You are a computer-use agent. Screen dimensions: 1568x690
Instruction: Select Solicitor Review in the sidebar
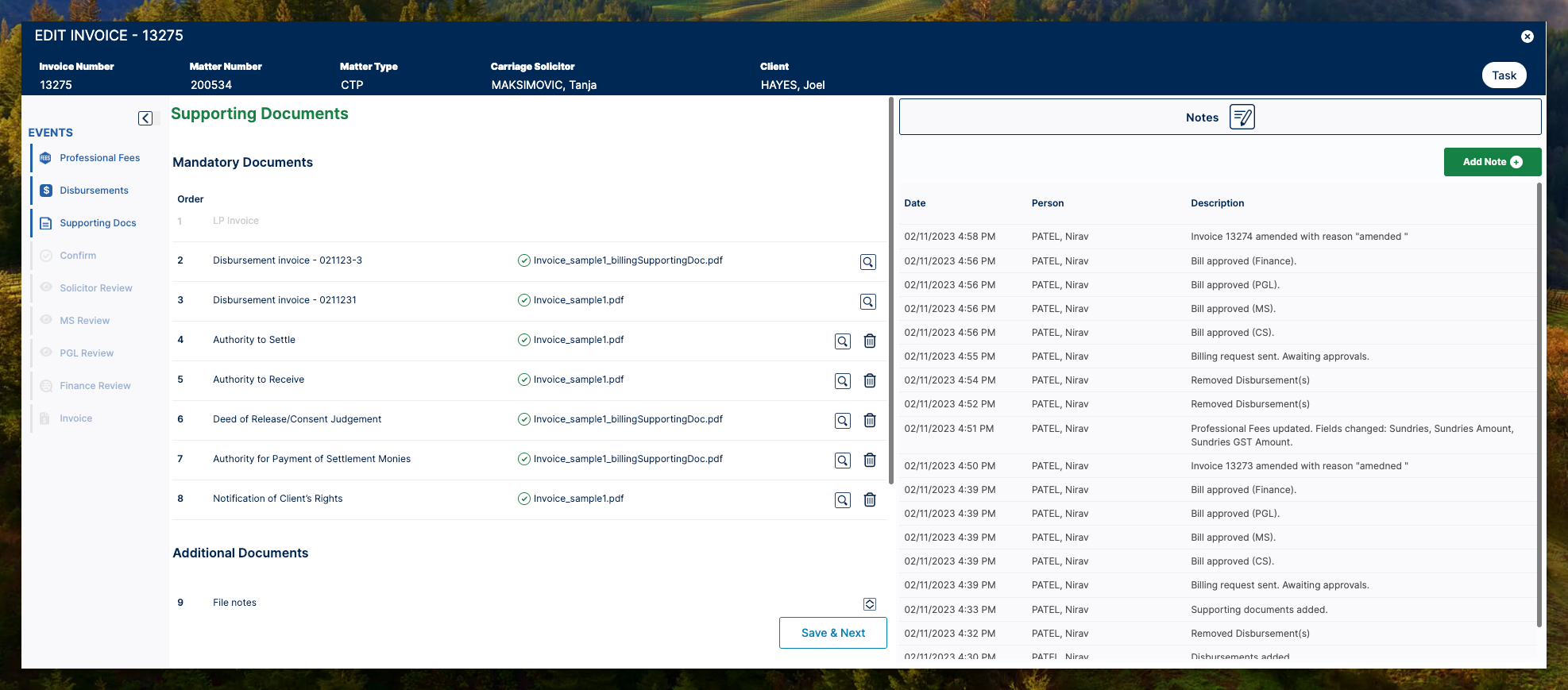96,288
